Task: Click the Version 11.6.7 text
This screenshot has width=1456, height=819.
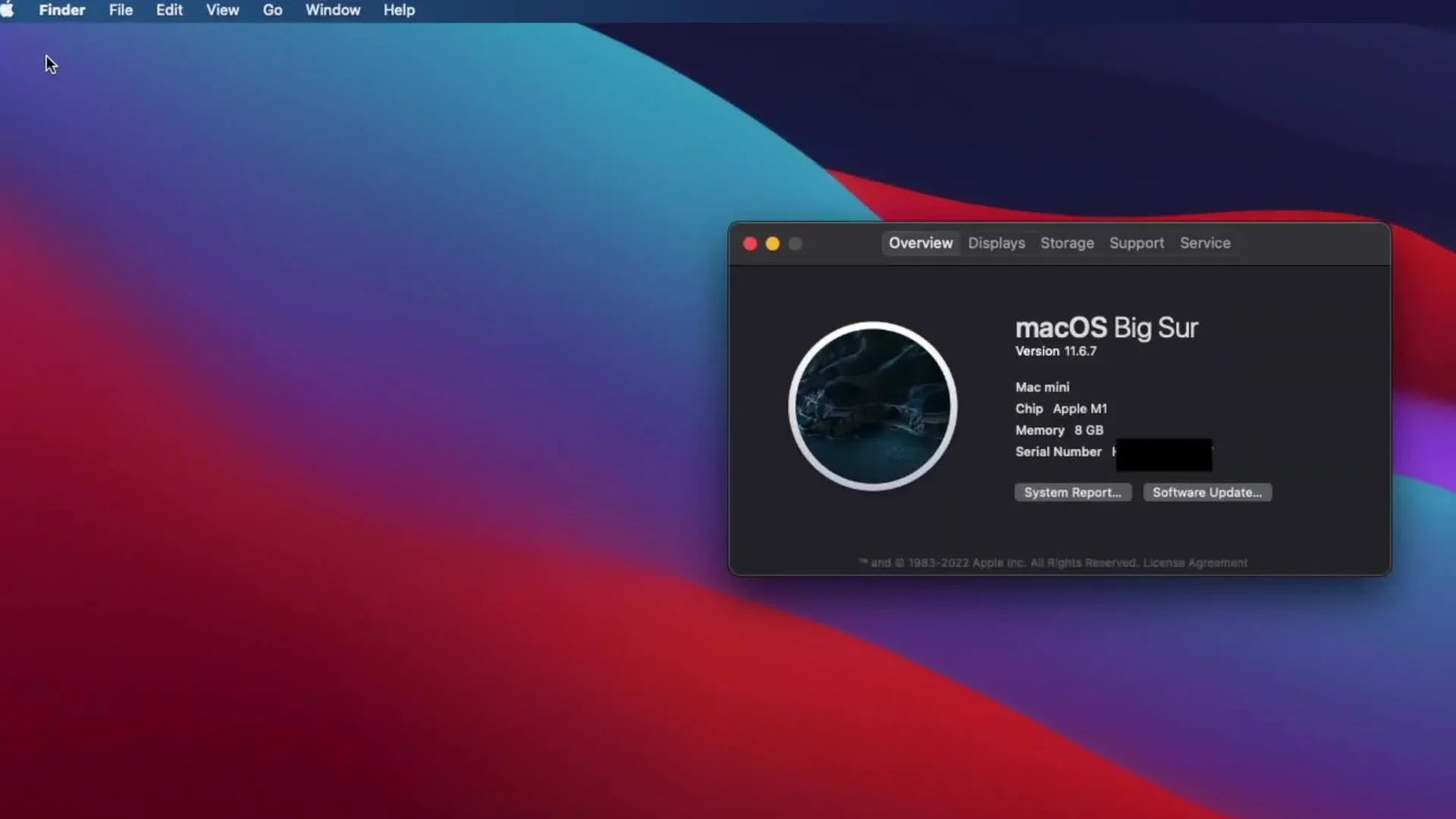Action: (1056, 351)
